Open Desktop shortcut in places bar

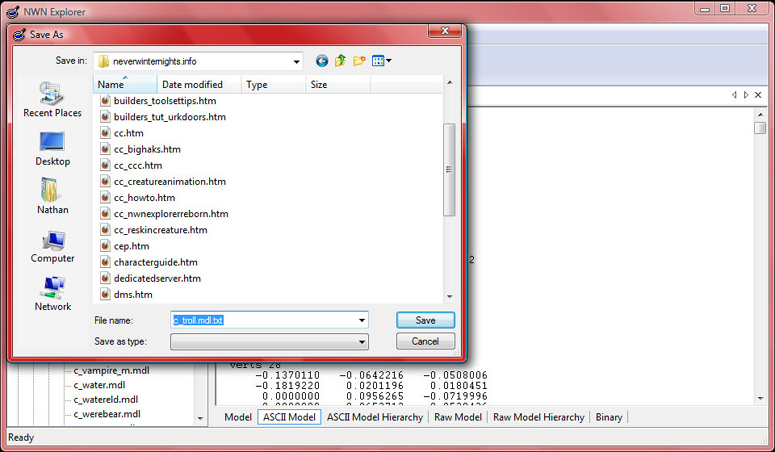pos(52,149)
